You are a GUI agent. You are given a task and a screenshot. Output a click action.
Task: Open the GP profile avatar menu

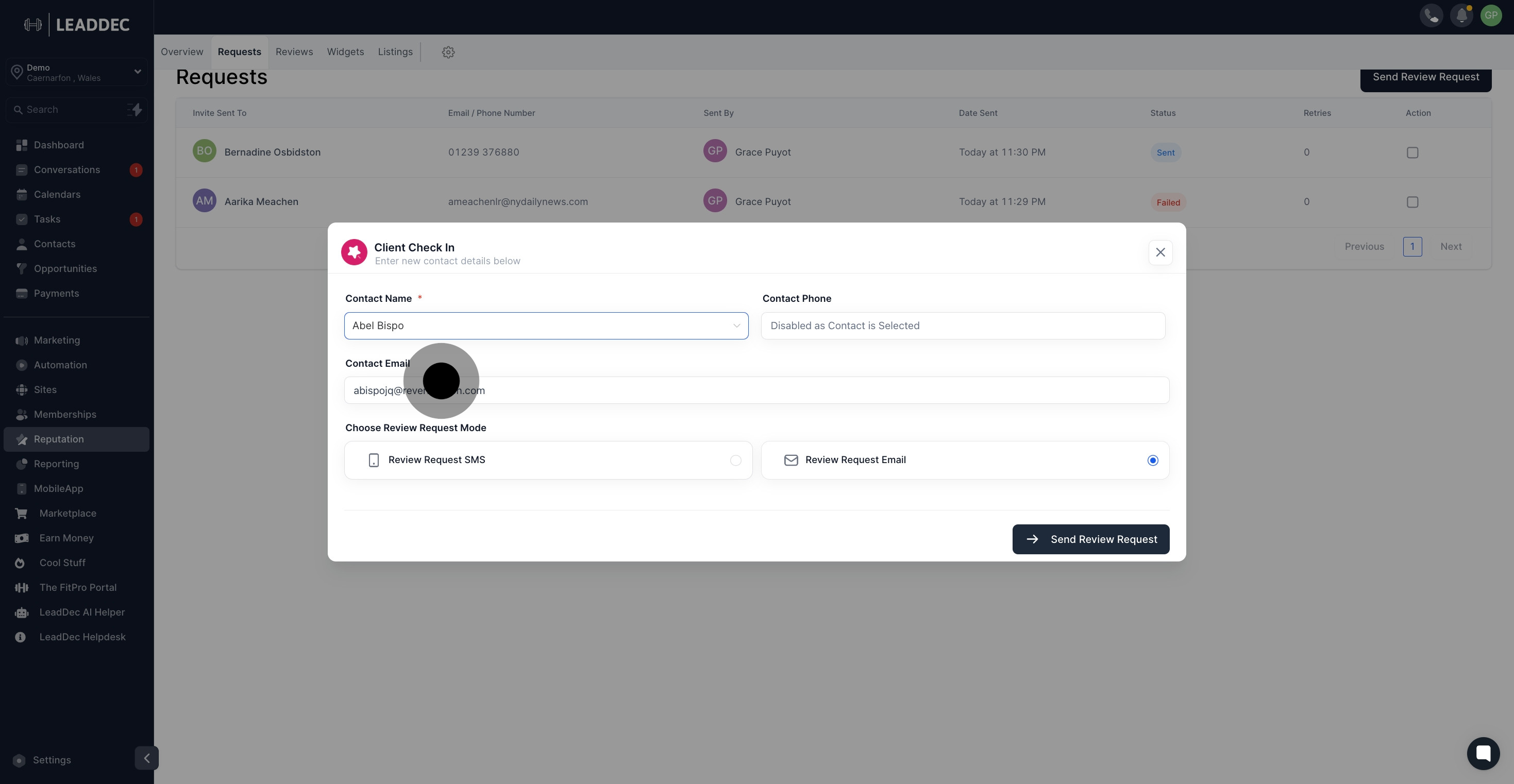(x=1491, y=15)
